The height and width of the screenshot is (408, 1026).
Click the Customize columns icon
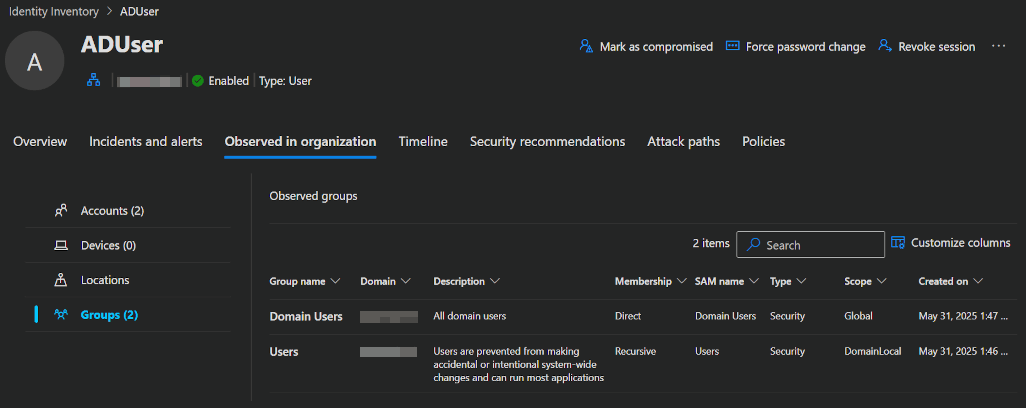point(898,243)
